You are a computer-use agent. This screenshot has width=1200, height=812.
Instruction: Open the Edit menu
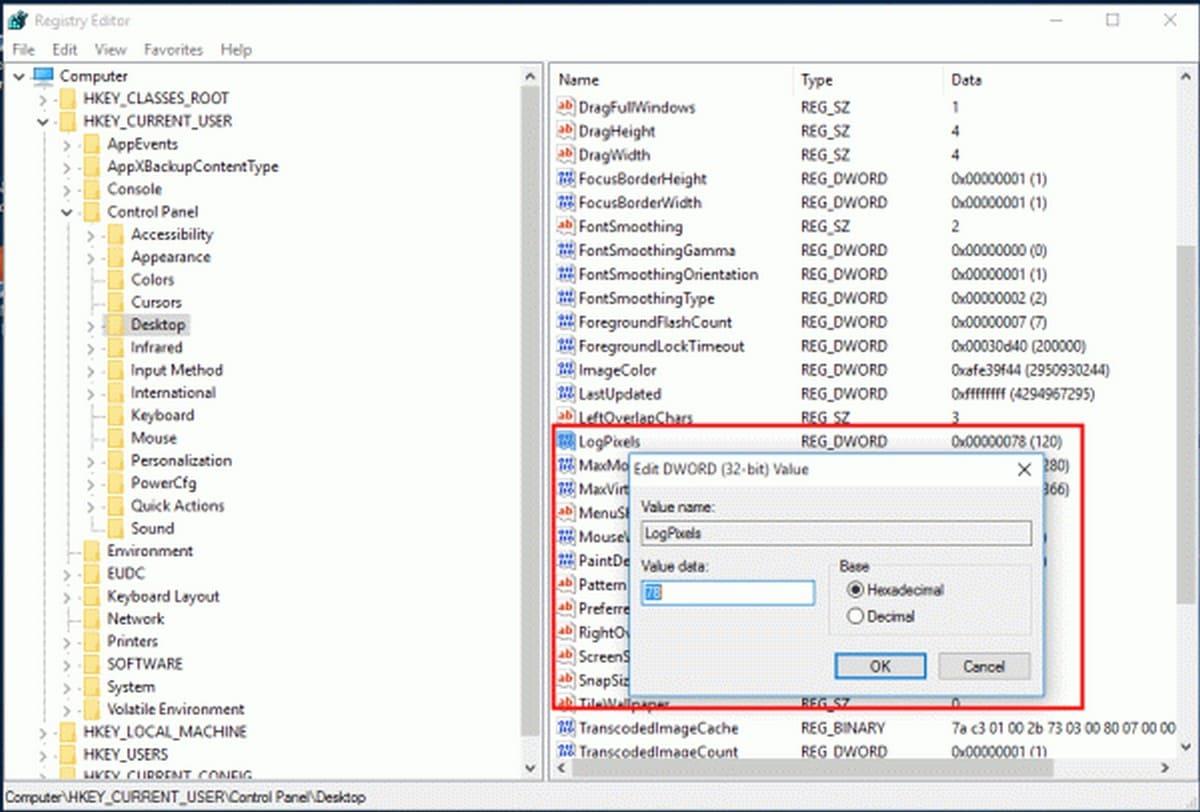(65, 49)
